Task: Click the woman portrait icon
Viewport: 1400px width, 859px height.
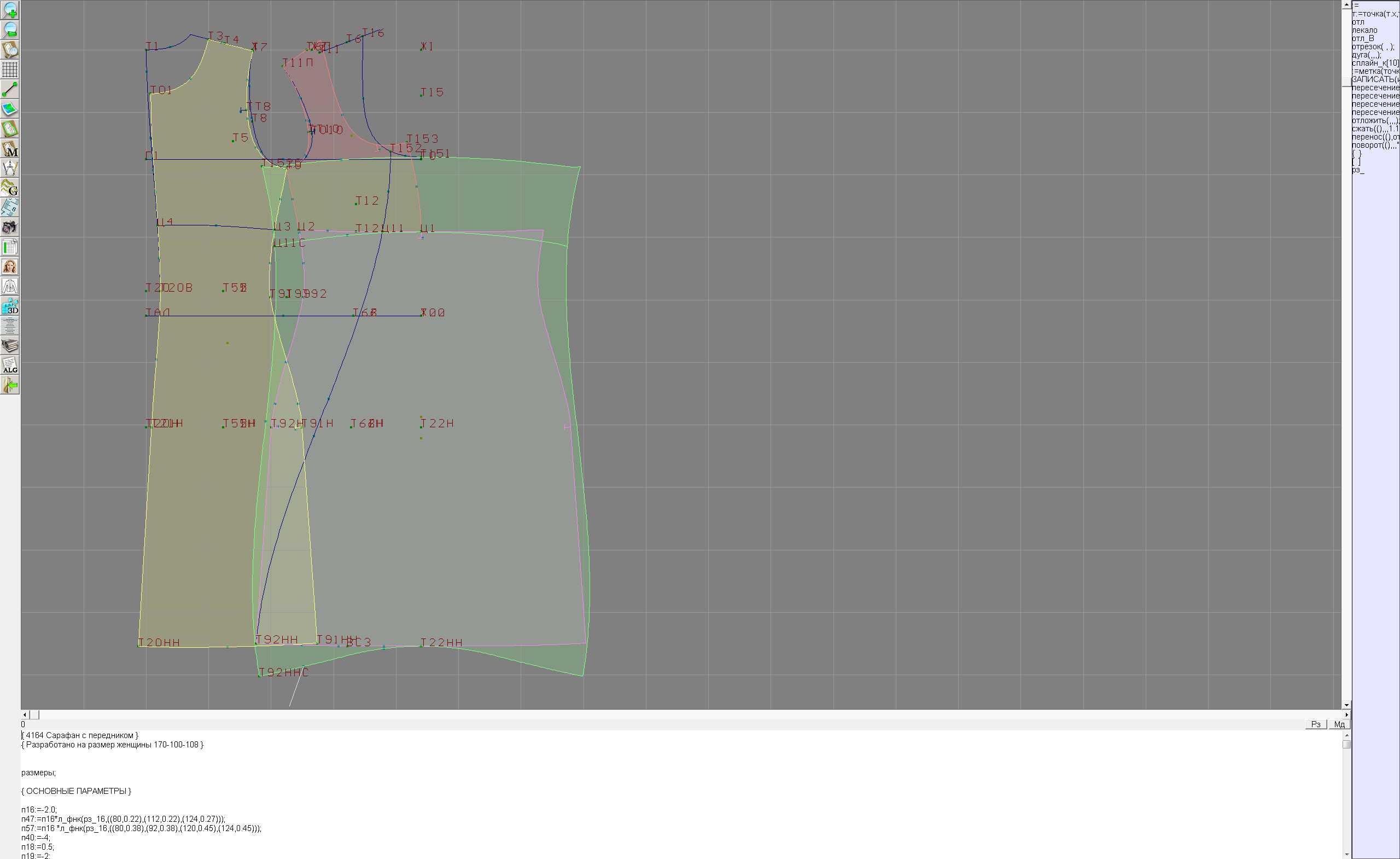Action: [x=10, y=266]
